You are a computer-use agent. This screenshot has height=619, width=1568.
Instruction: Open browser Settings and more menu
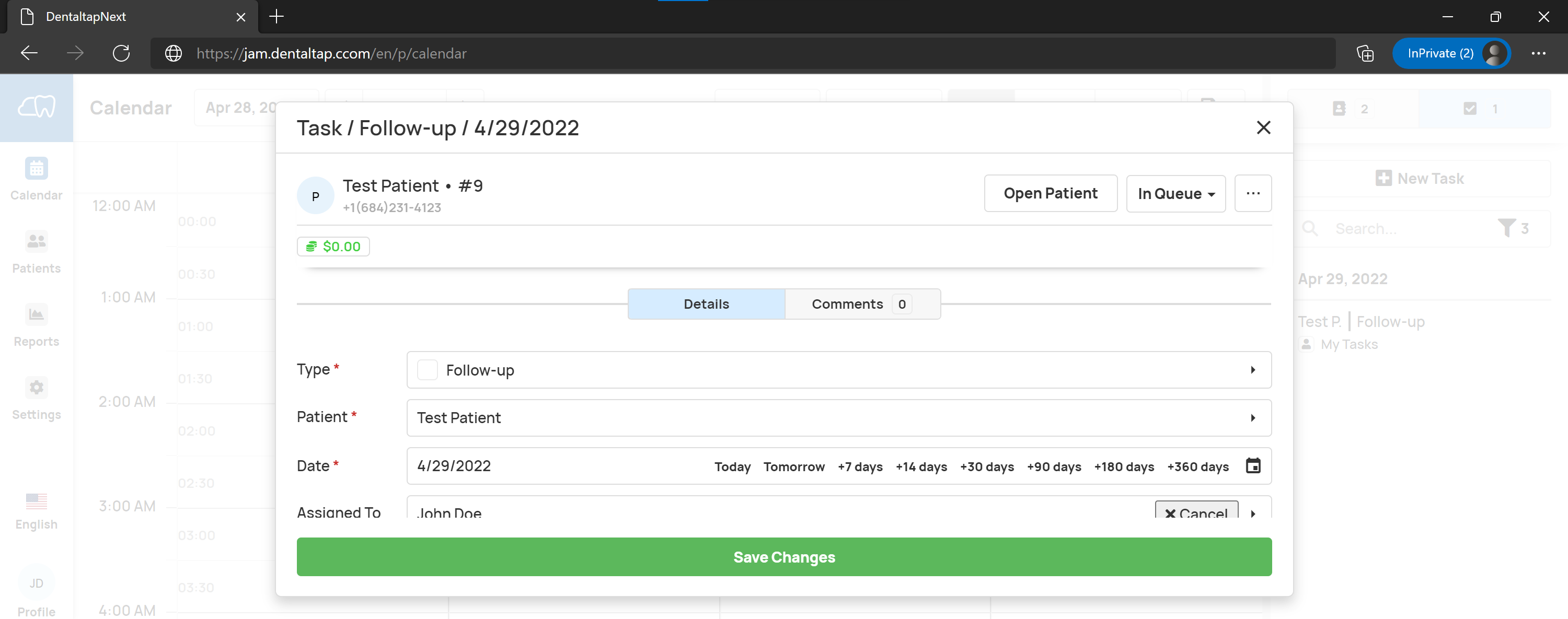coord(1538,53)
